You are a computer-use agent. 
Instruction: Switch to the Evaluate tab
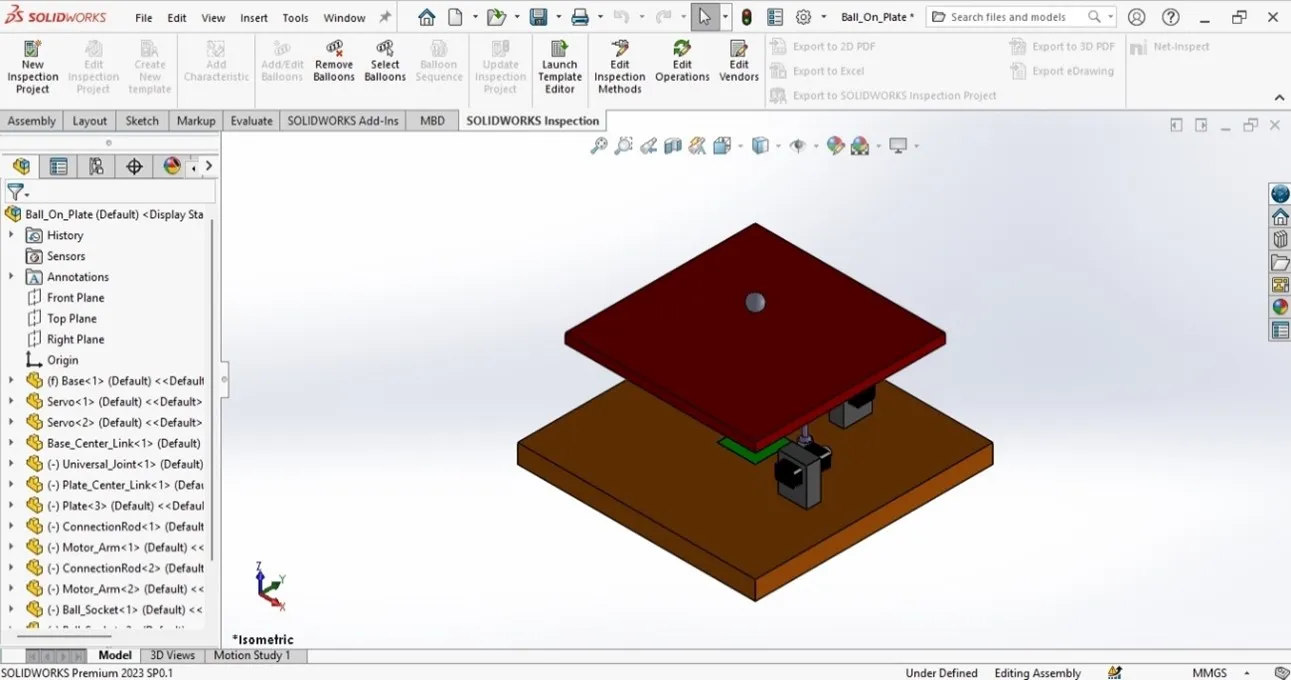[x=251, y=121]
